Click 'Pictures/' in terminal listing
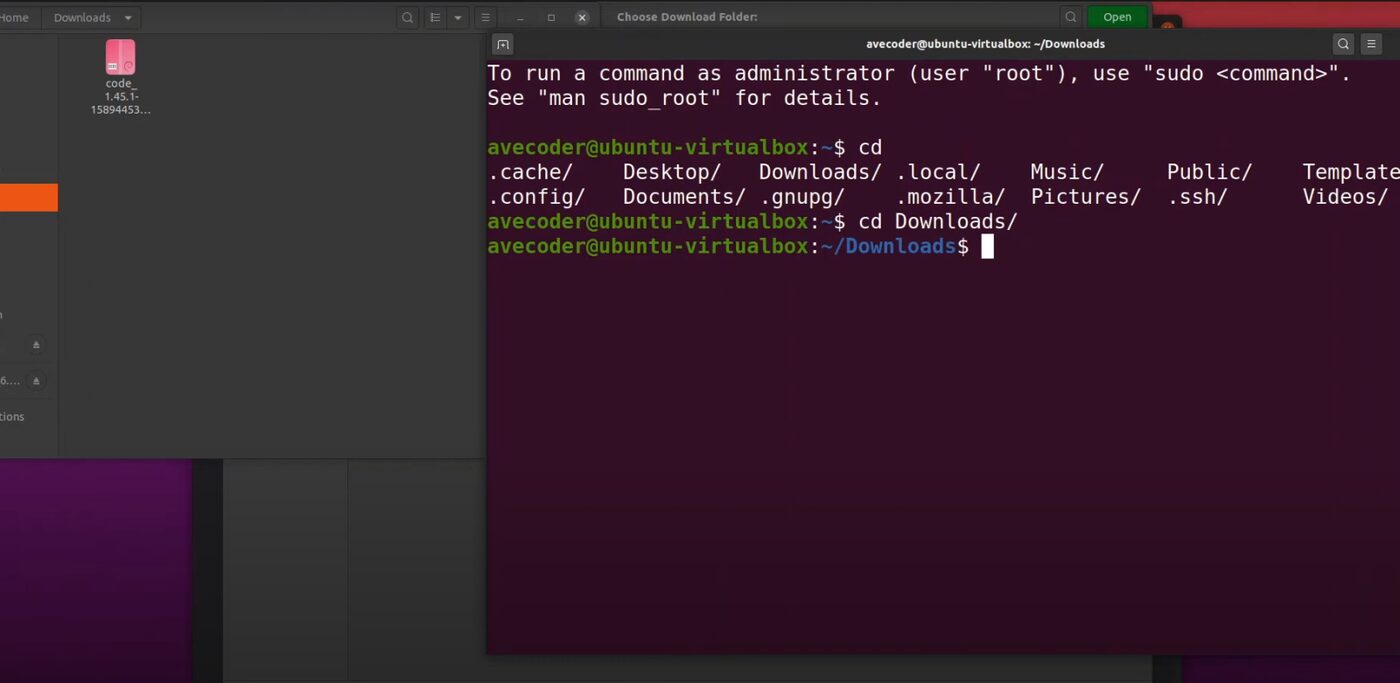 click(x=1086, y=197)
